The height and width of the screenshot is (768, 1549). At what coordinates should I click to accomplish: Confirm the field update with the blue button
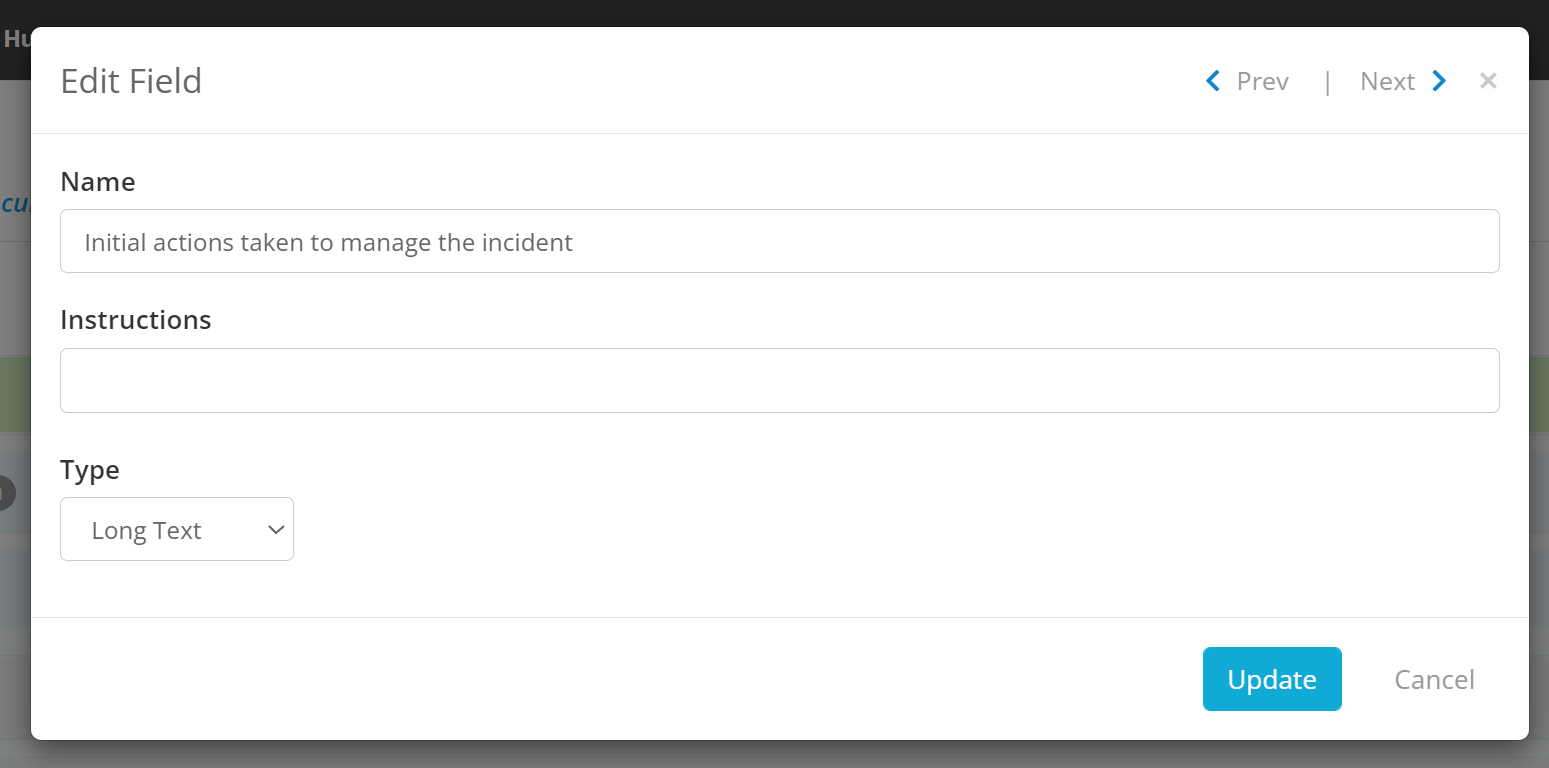(x=1271, y=679)
